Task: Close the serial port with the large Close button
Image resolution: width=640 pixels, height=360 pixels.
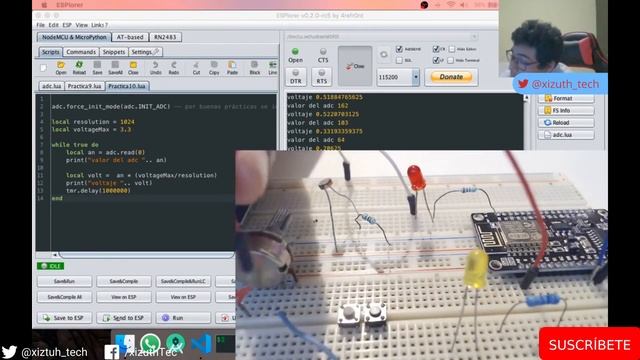Action: tap(355, 66)
